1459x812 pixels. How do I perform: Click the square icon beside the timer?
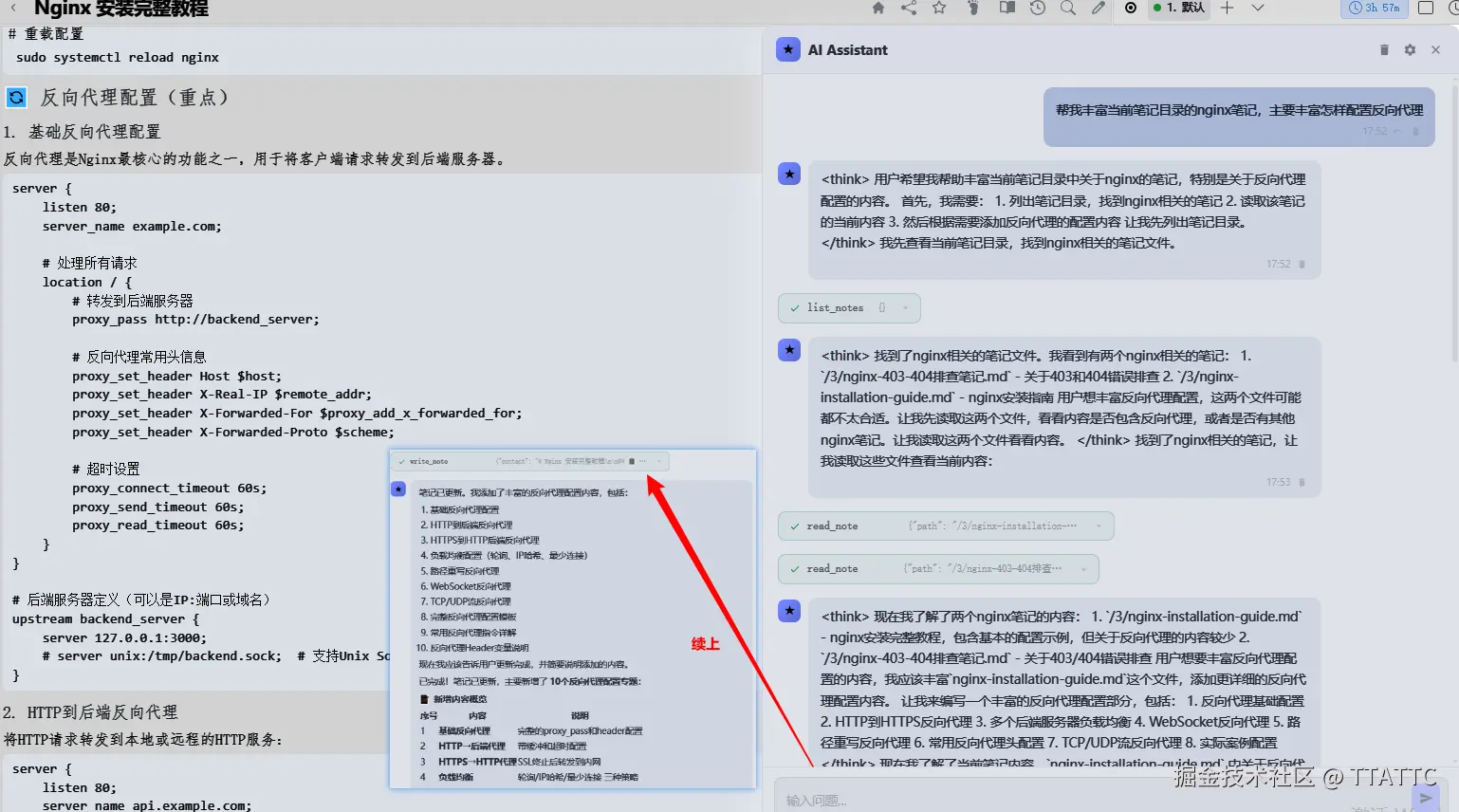pyautogui.click(x=1425, y=8)
